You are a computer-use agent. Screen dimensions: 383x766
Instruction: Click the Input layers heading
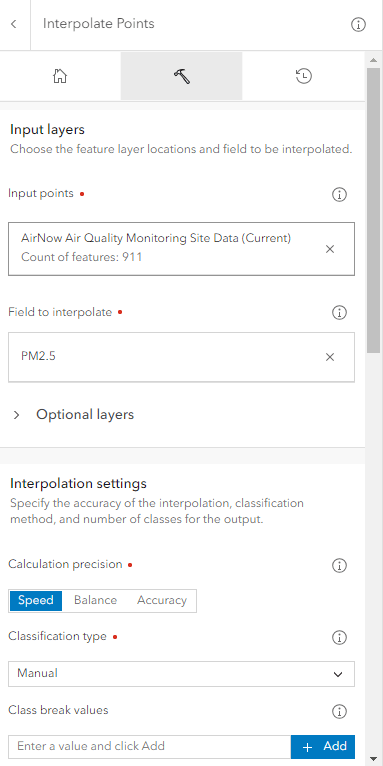(x=47, y=129)
